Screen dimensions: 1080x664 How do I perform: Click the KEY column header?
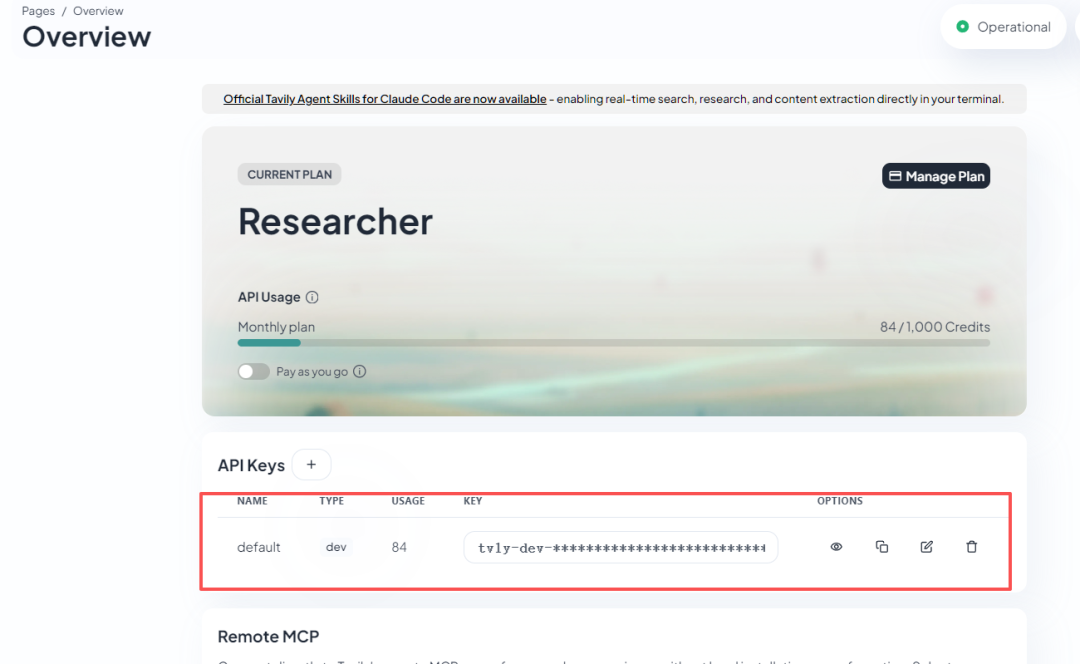pos(472,501)
